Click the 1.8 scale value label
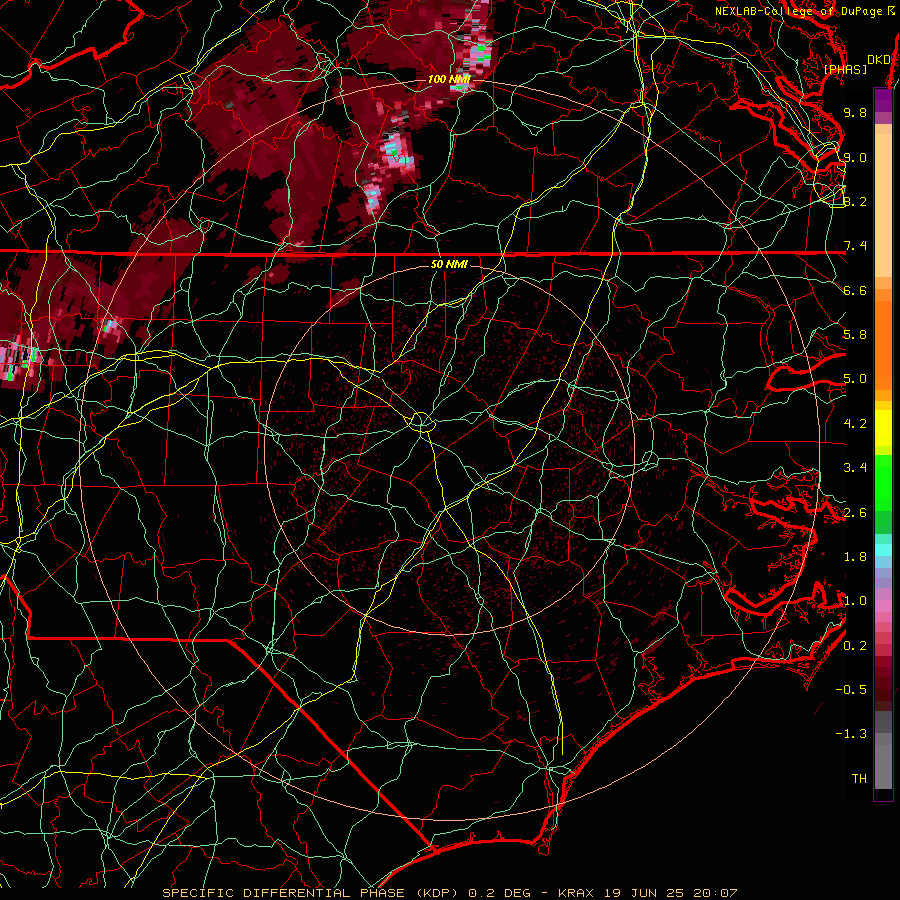This screenshot has height=900, width=900. tap(855, 557)
